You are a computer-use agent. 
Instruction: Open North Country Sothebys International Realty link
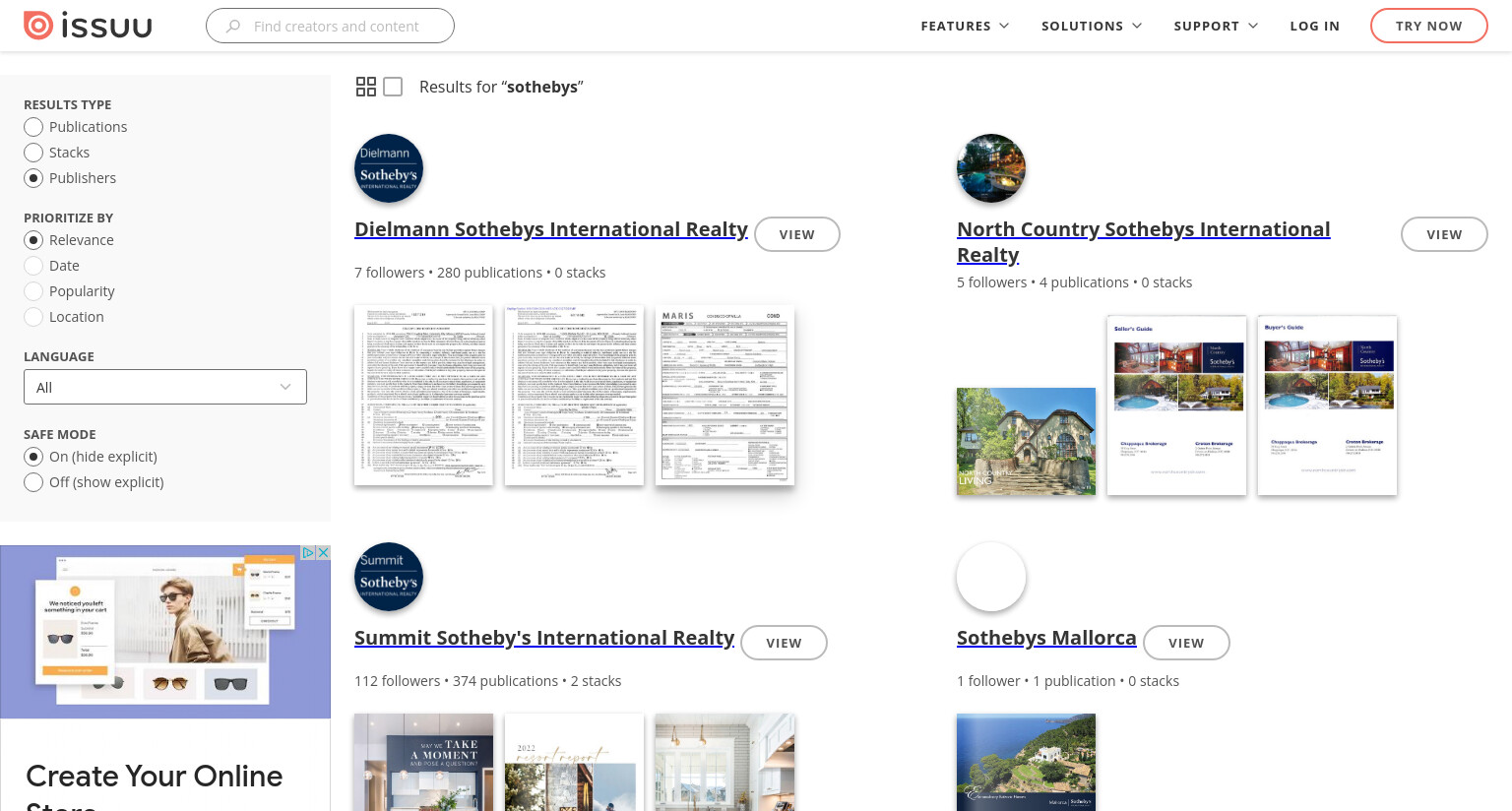(1144, 242)
